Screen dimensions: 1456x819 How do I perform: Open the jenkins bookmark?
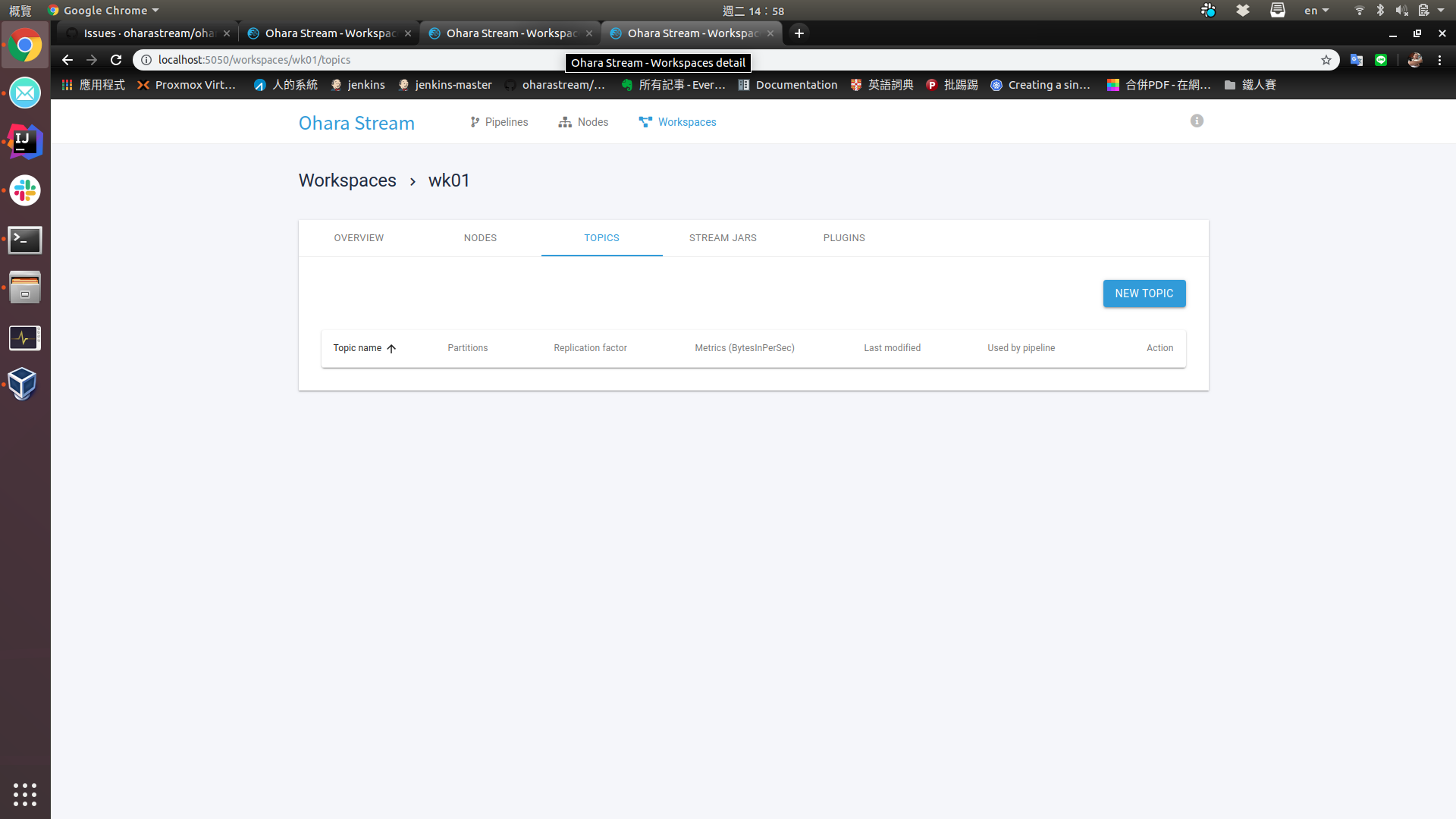click(x=358, y=85)
